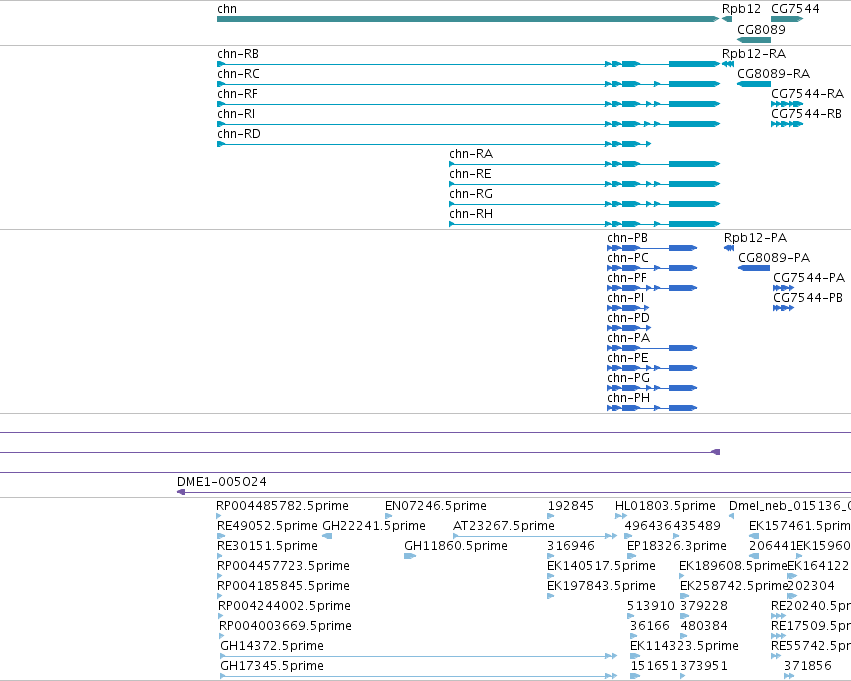Screen dimensions: 851x681
Task: Open protein CG7544-PA
Action: 809,278
